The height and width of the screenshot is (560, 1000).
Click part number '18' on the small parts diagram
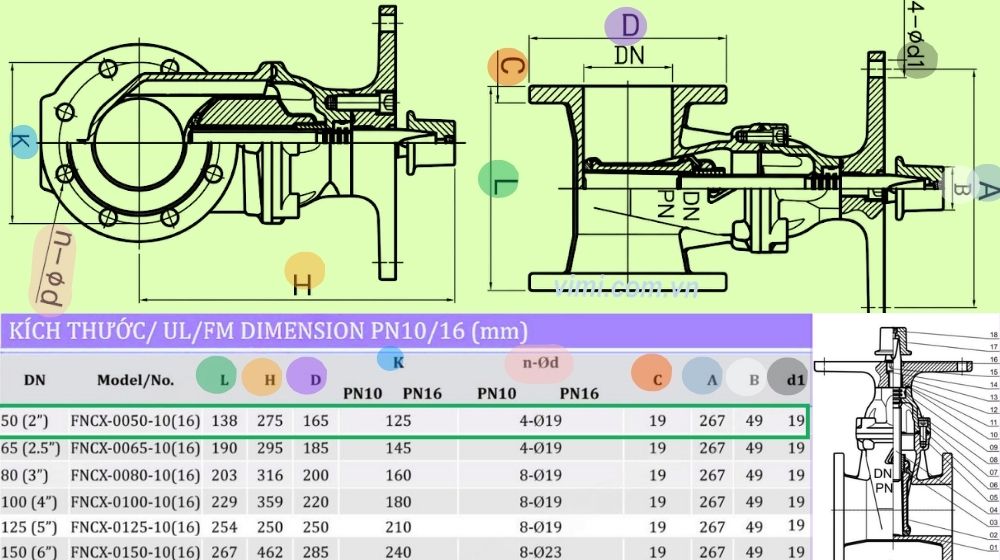[x=994, y=335]
